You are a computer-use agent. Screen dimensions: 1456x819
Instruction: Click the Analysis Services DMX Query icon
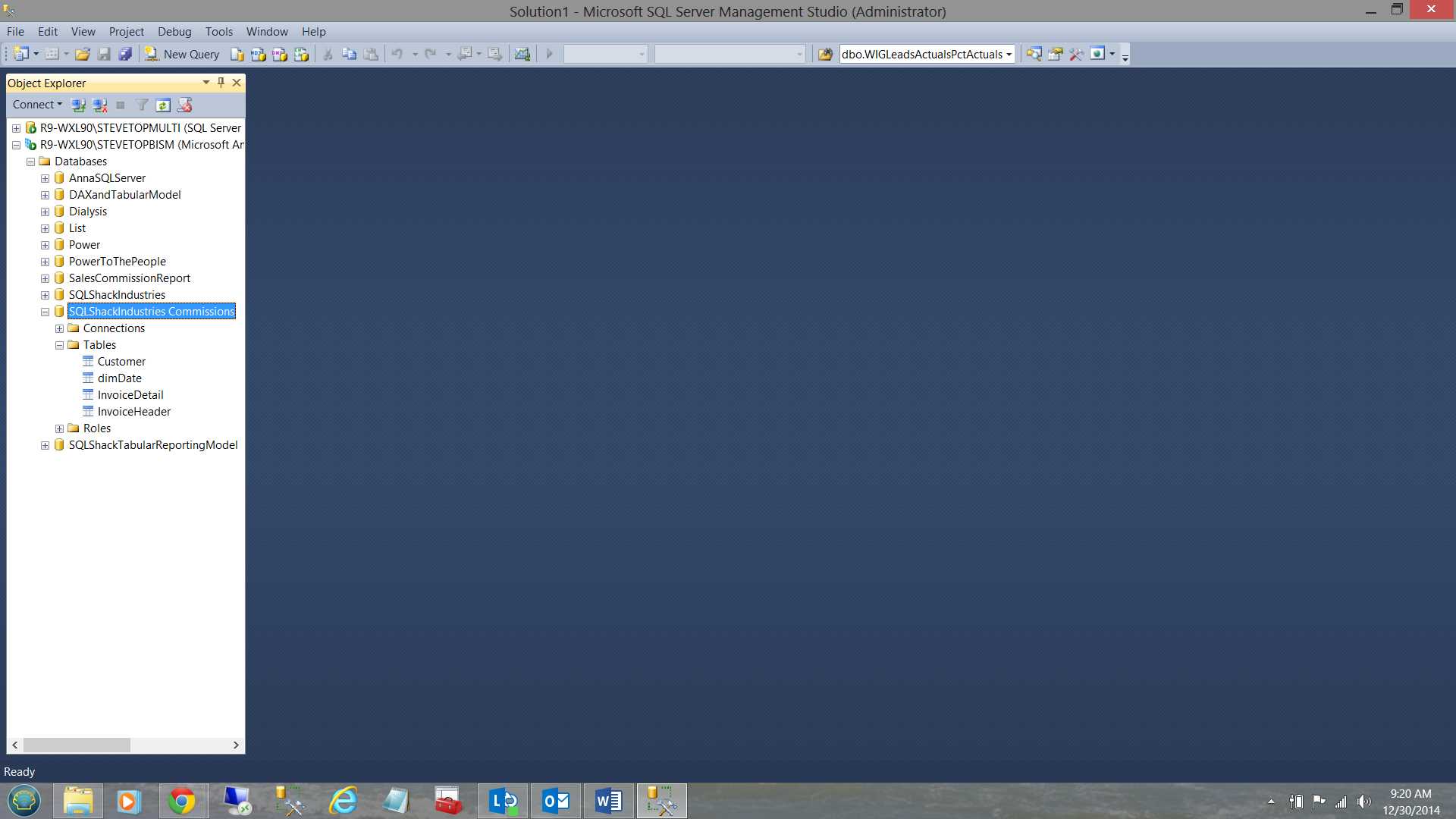[280, 54]
